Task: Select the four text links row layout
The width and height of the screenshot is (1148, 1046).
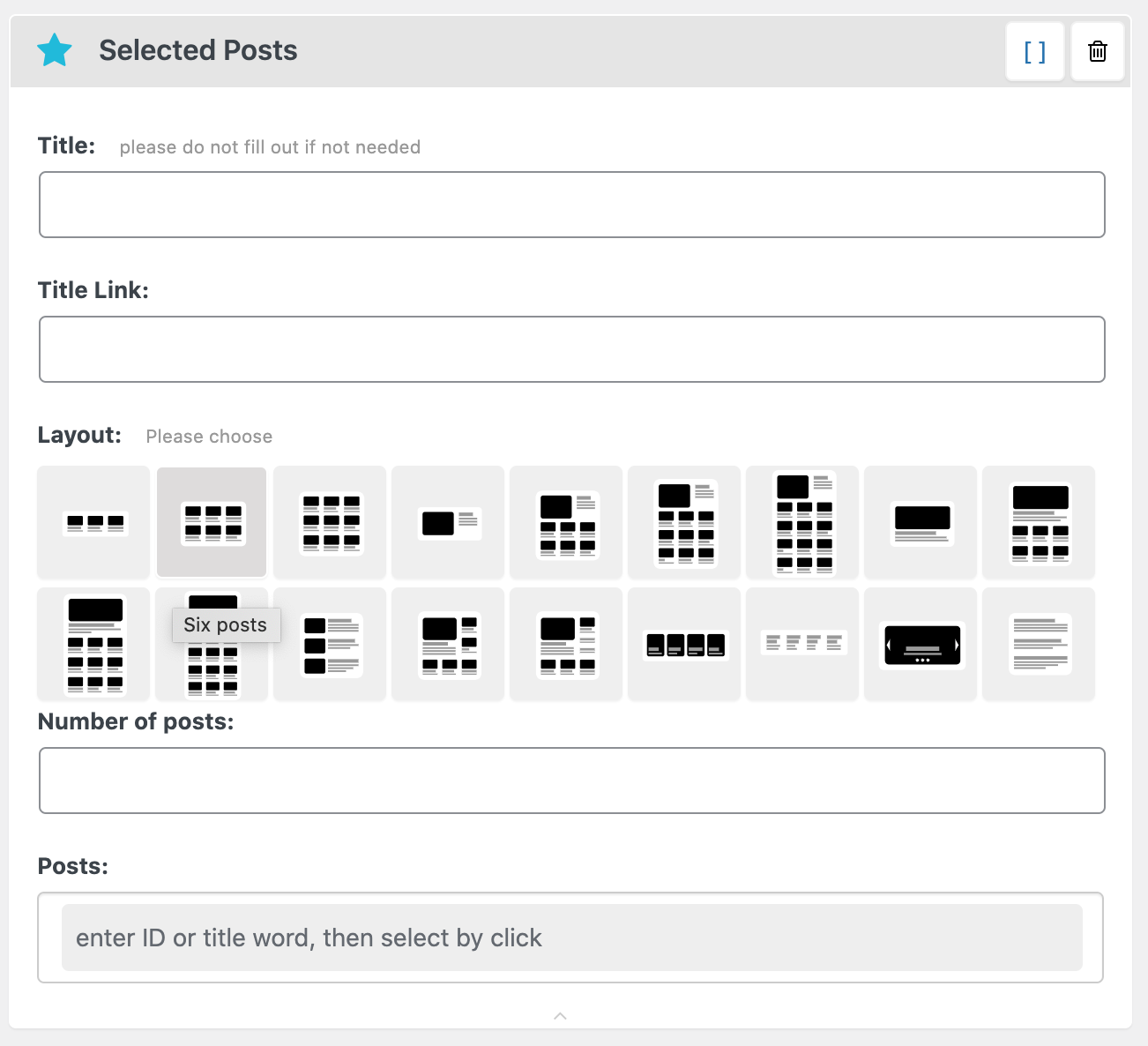Action: coord(801,645)
